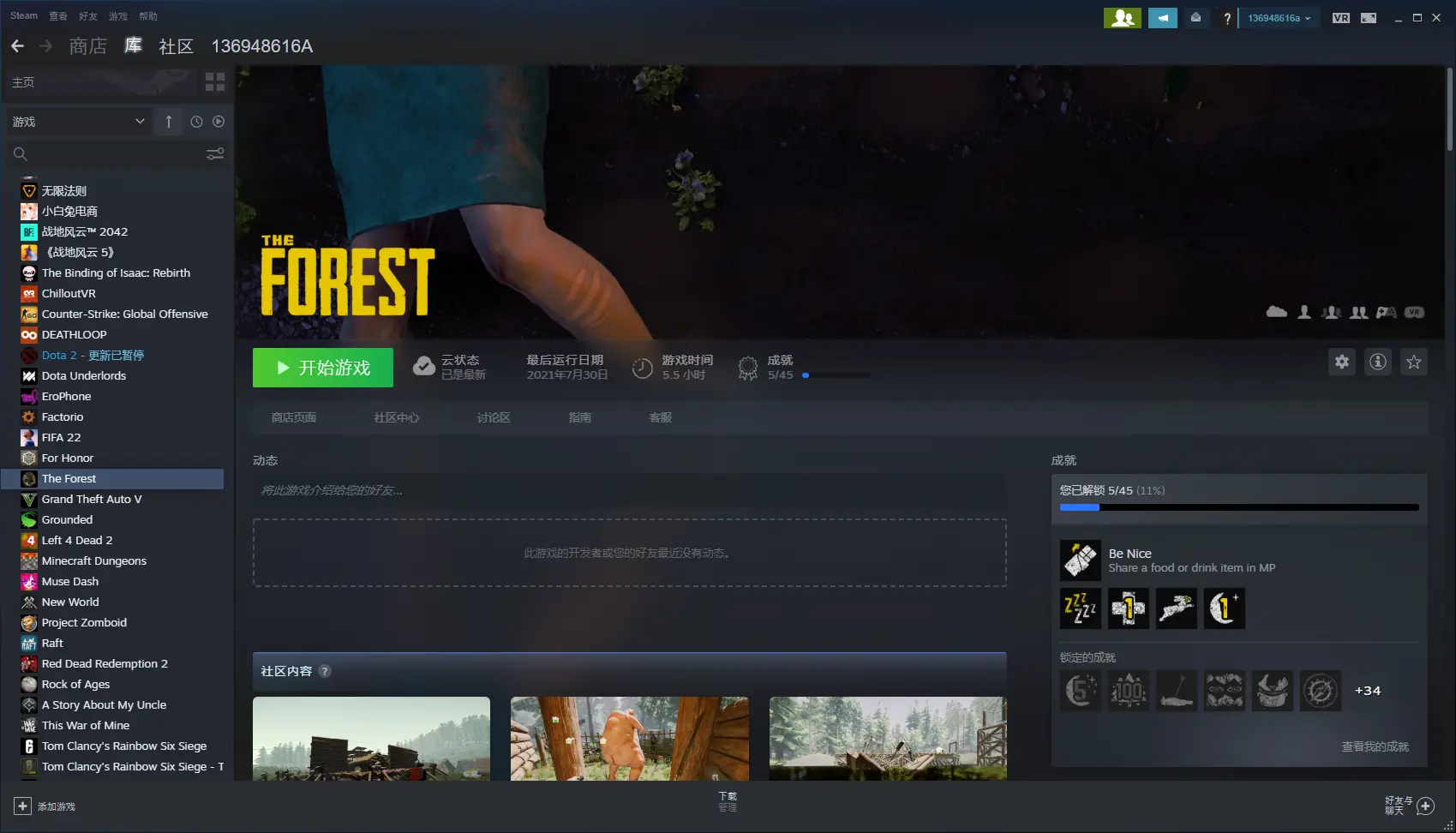This screenshot has height=833, width=1456.
Task: Open the Steam menu
Action: point(24,15)
